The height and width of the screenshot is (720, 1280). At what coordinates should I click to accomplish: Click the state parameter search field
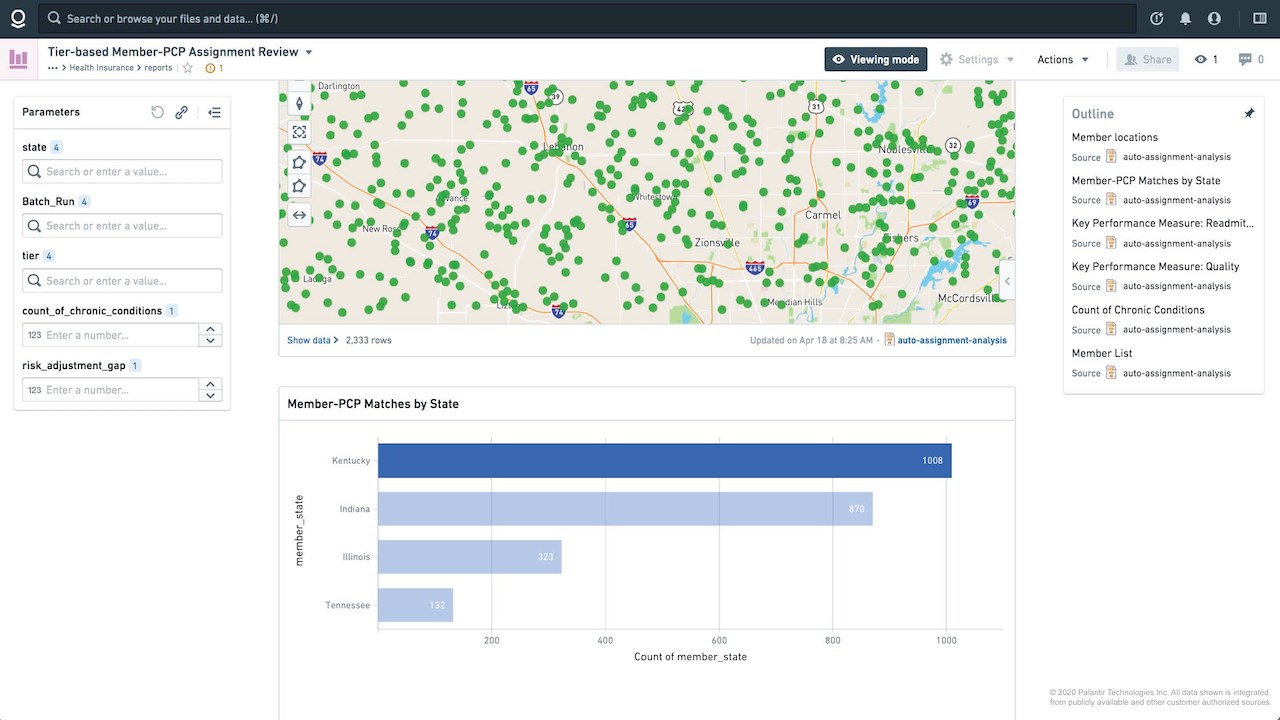tap(122, 171)
